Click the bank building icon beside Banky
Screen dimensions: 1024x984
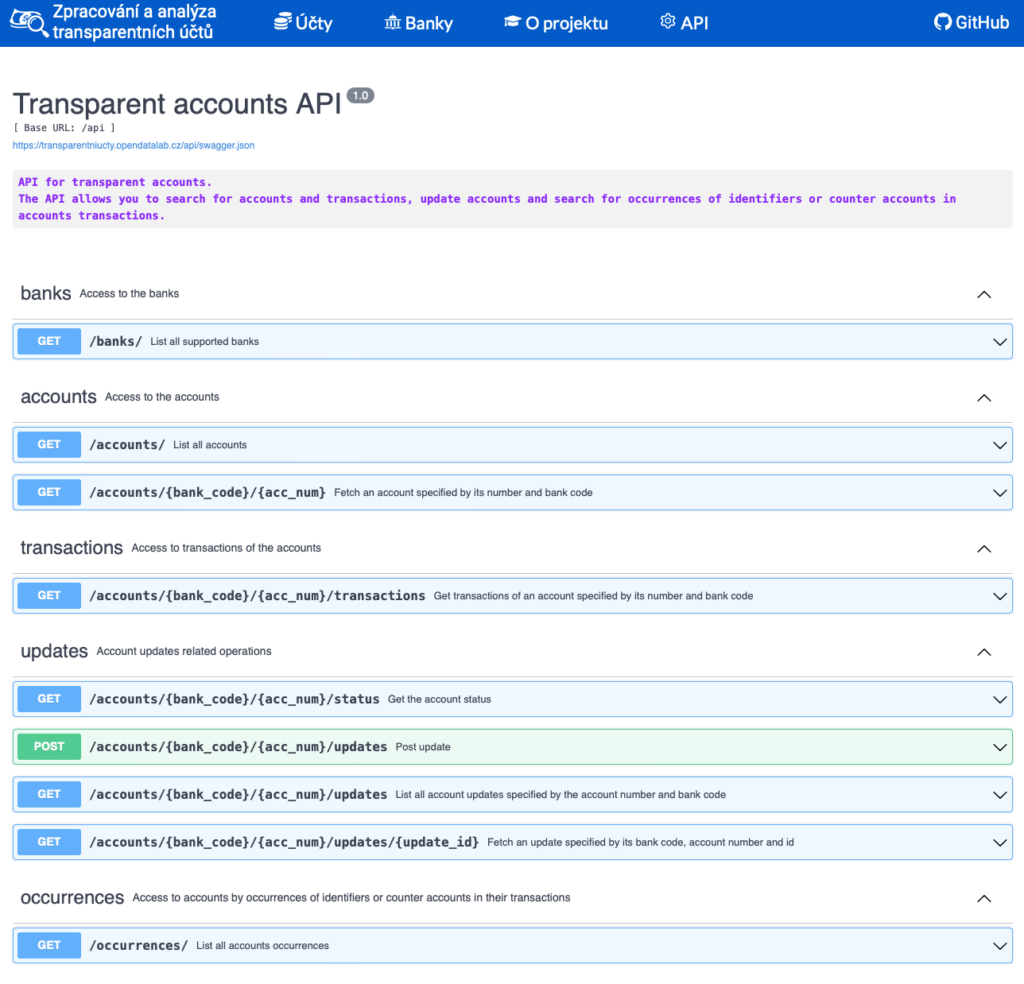tap(392, 22)
